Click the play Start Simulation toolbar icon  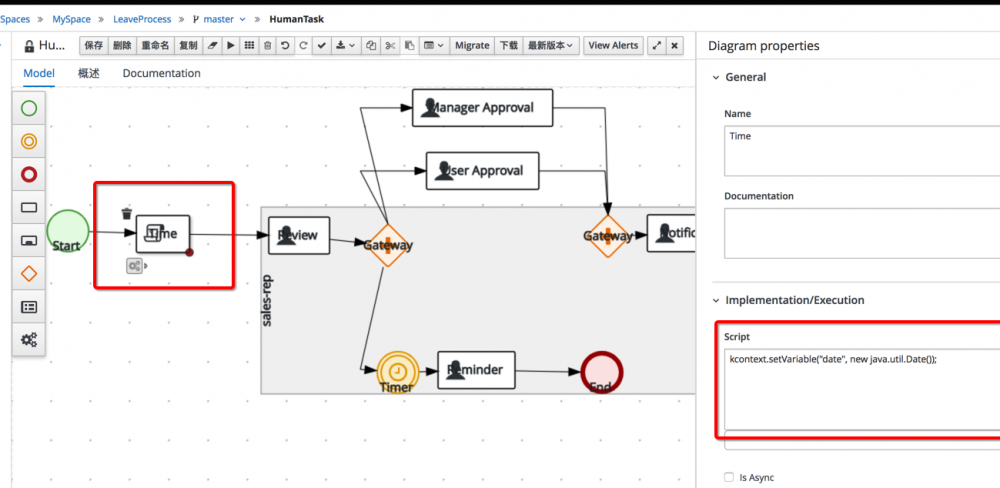231,46
